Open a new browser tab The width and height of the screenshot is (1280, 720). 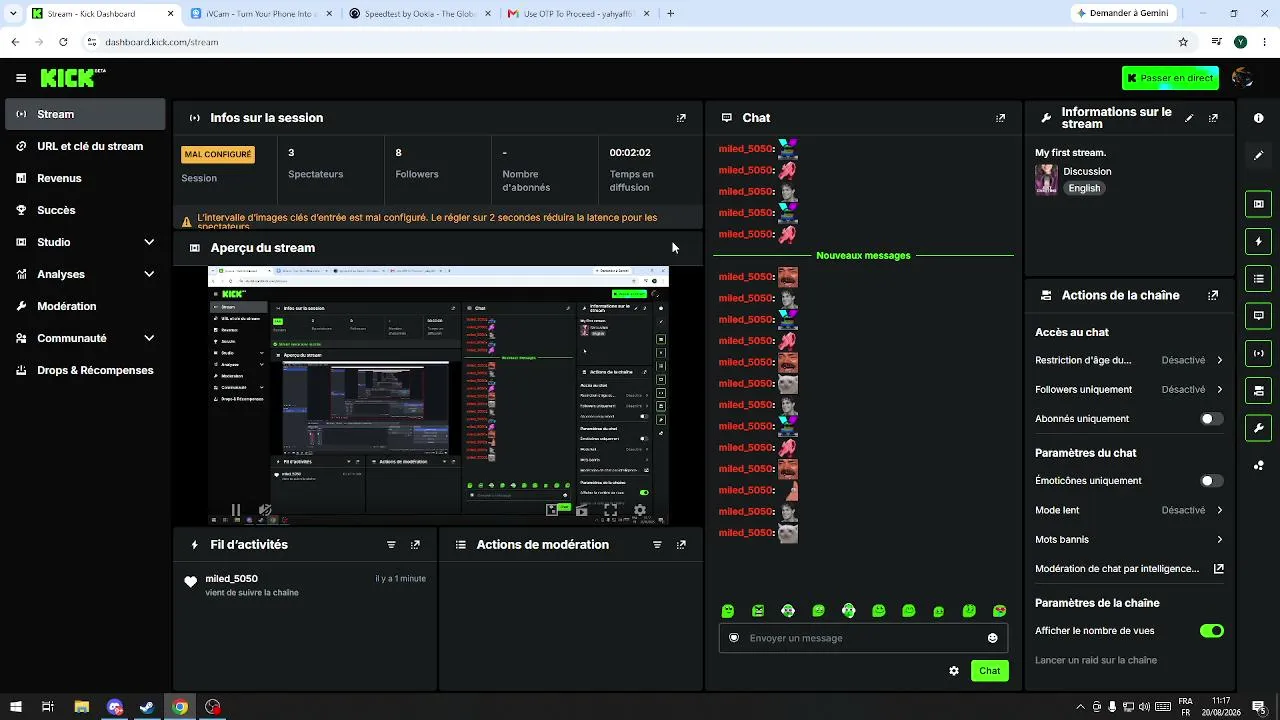point(670,14)
